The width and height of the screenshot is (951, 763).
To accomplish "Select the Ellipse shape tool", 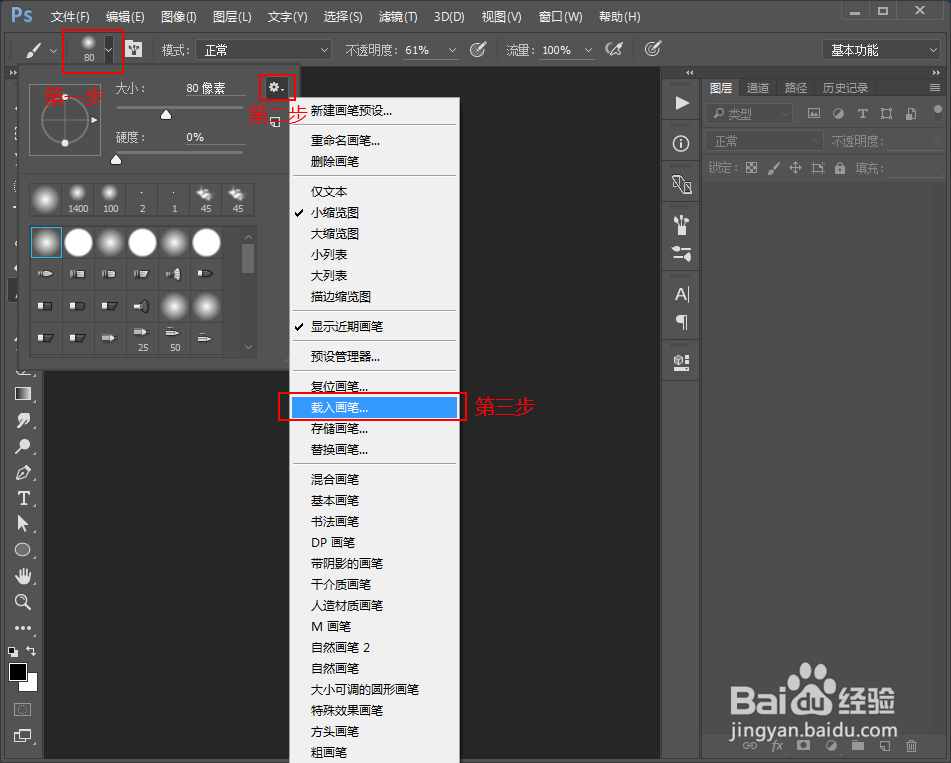I will coord(23,550).
